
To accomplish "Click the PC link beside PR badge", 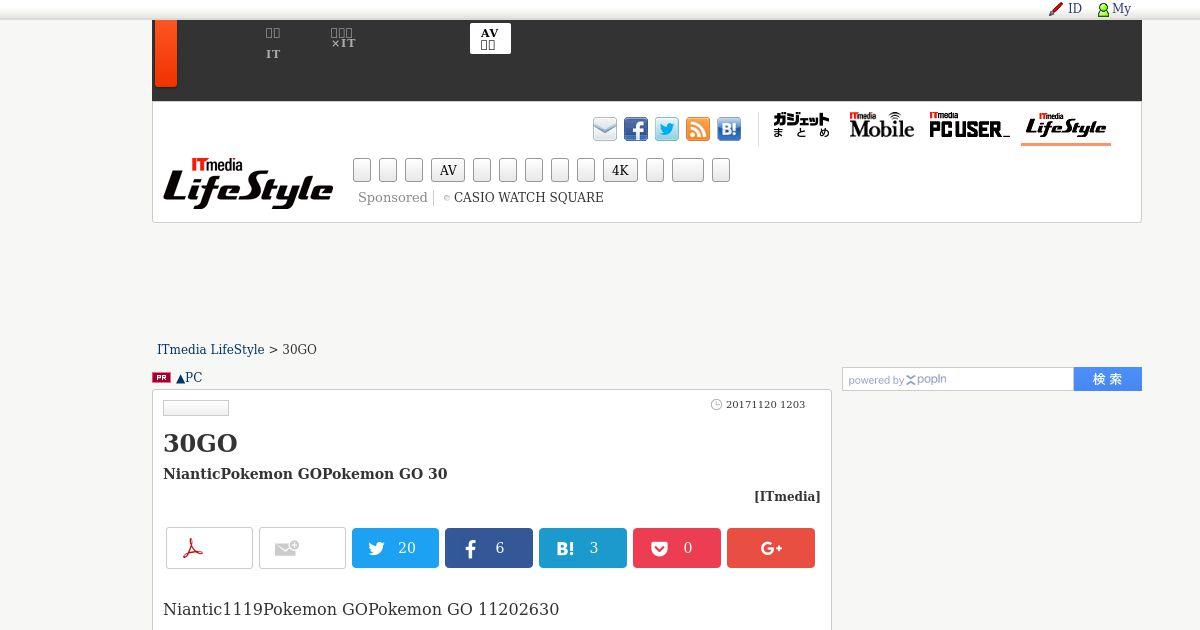I will pos(189,378).
